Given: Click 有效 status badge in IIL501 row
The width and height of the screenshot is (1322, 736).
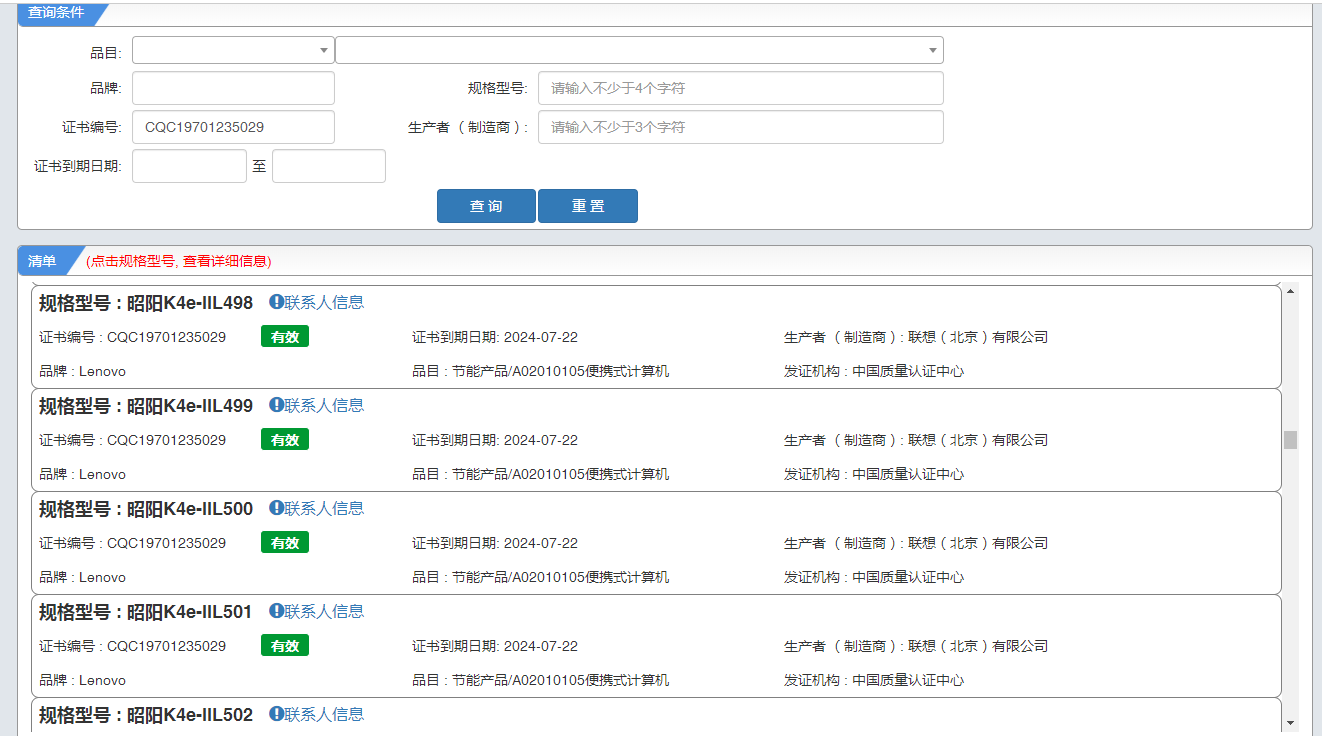Looking at the screenshot, I should 285,646.
